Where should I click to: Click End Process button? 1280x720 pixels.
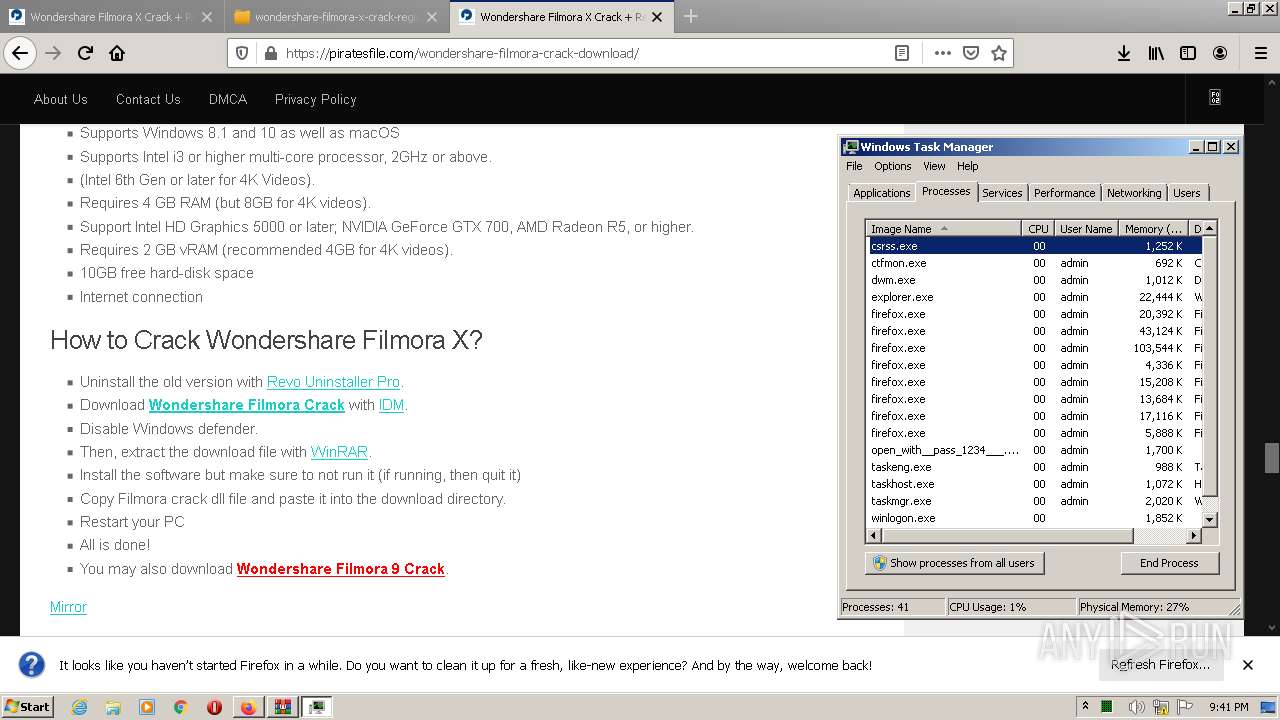(1169, 563)
